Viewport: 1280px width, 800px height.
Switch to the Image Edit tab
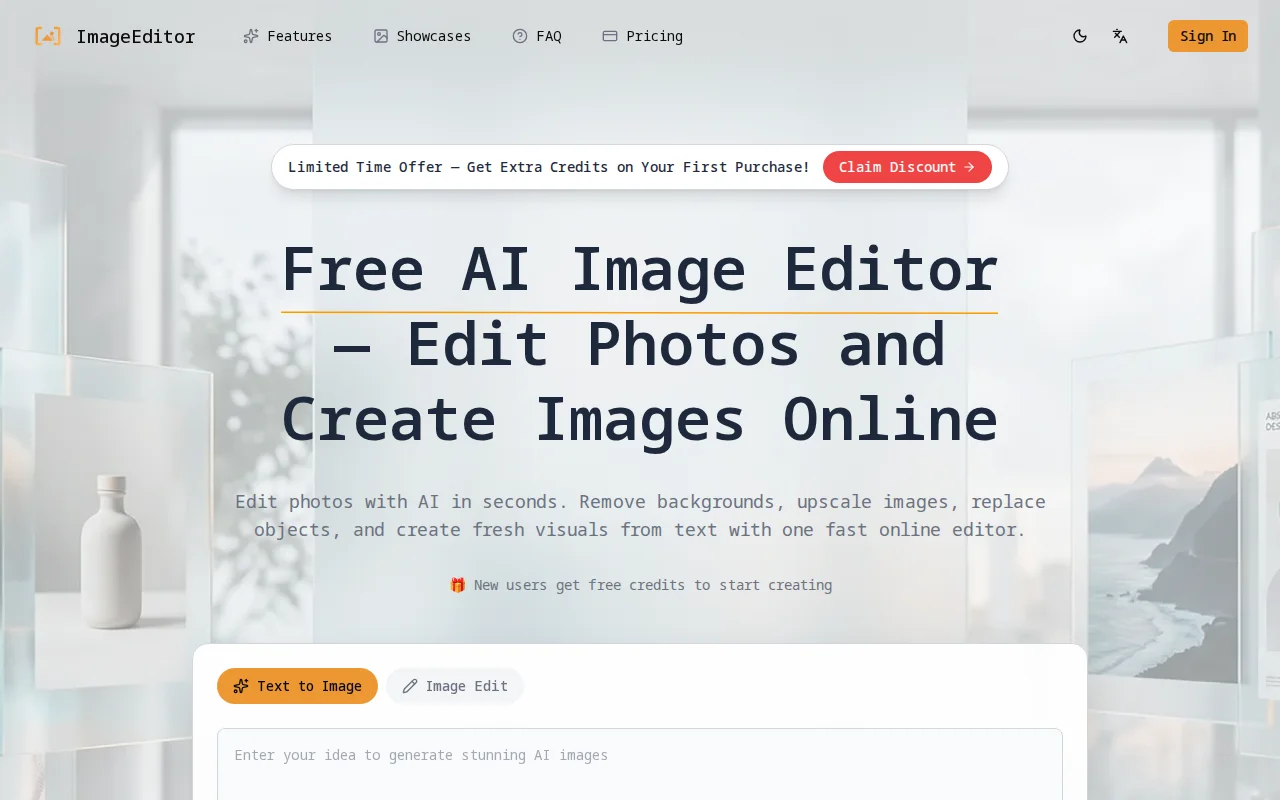455,686
